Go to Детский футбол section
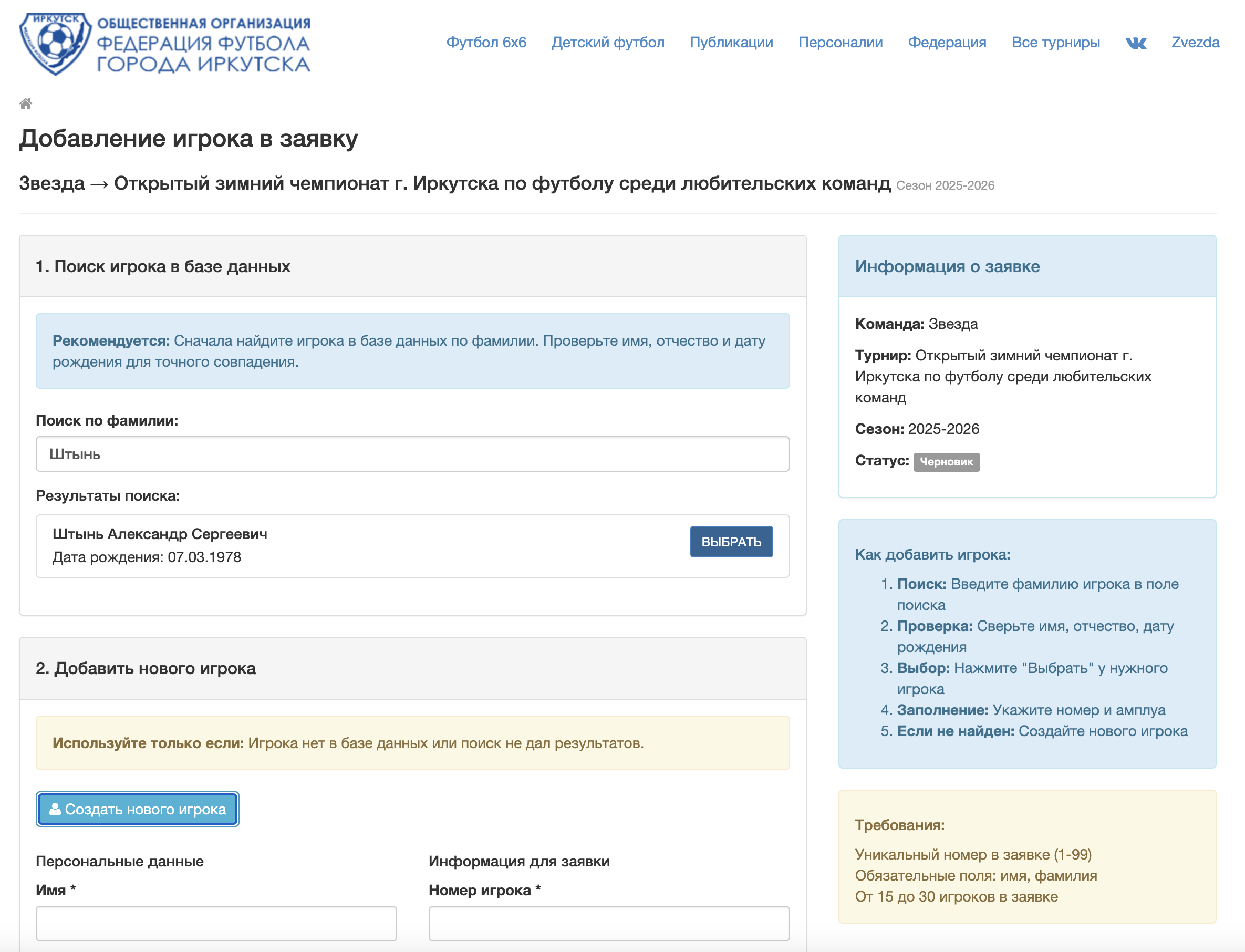This screenshot has height=952, width=1245. 608,43
